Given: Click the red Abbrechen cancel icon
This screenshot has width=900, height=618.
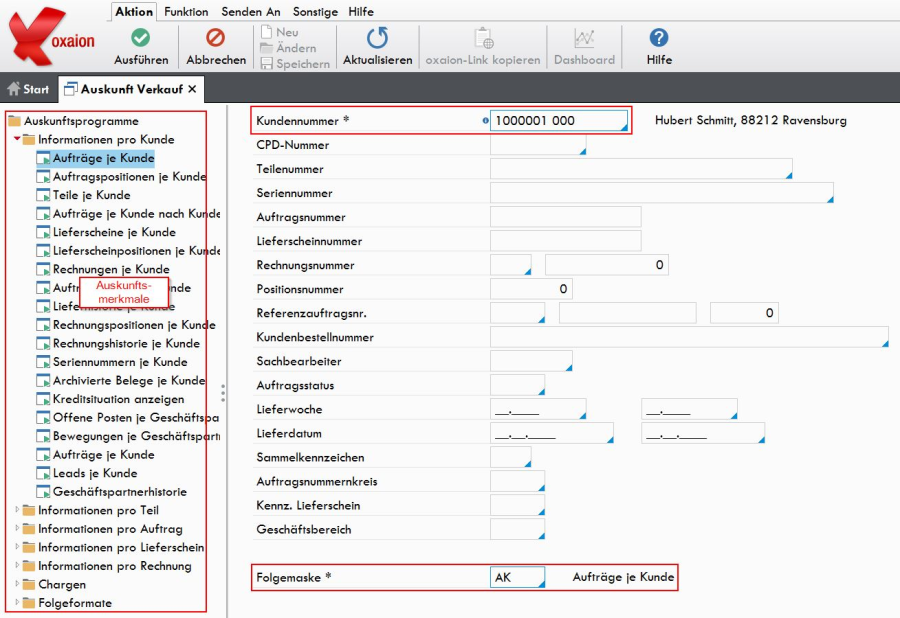Looking at the screenshot, I should [x=216, y=38].
